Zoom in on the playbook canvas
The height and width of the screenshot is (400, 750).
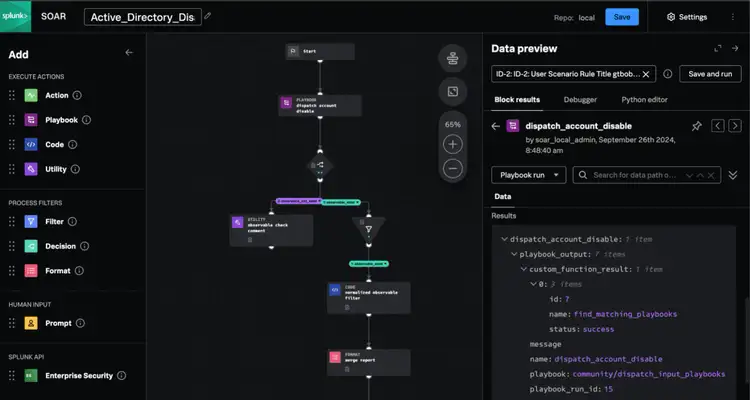coord(453,144)
